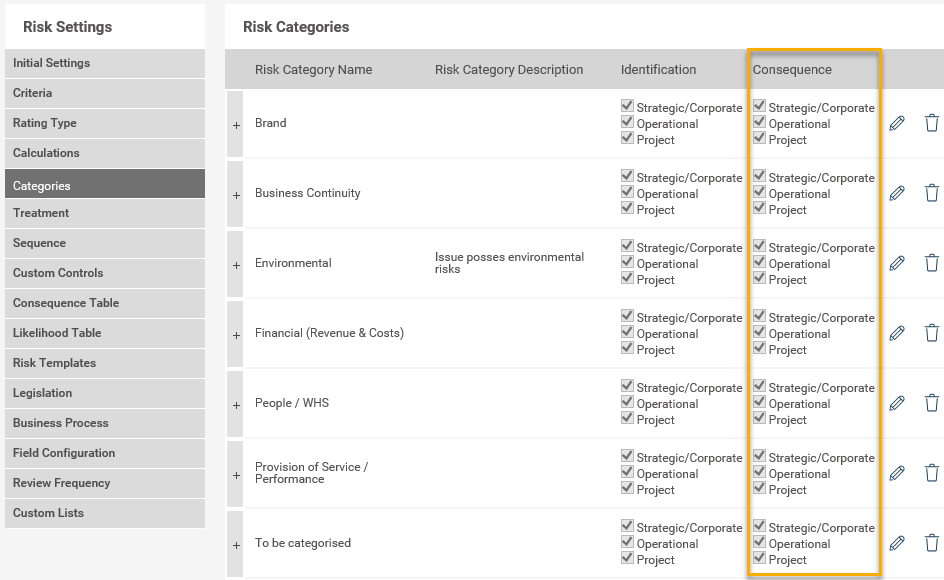944x580 pixels.
Task: Uncheck Environmental Identification Operational checkbox
Action: (x=627, y=262)
